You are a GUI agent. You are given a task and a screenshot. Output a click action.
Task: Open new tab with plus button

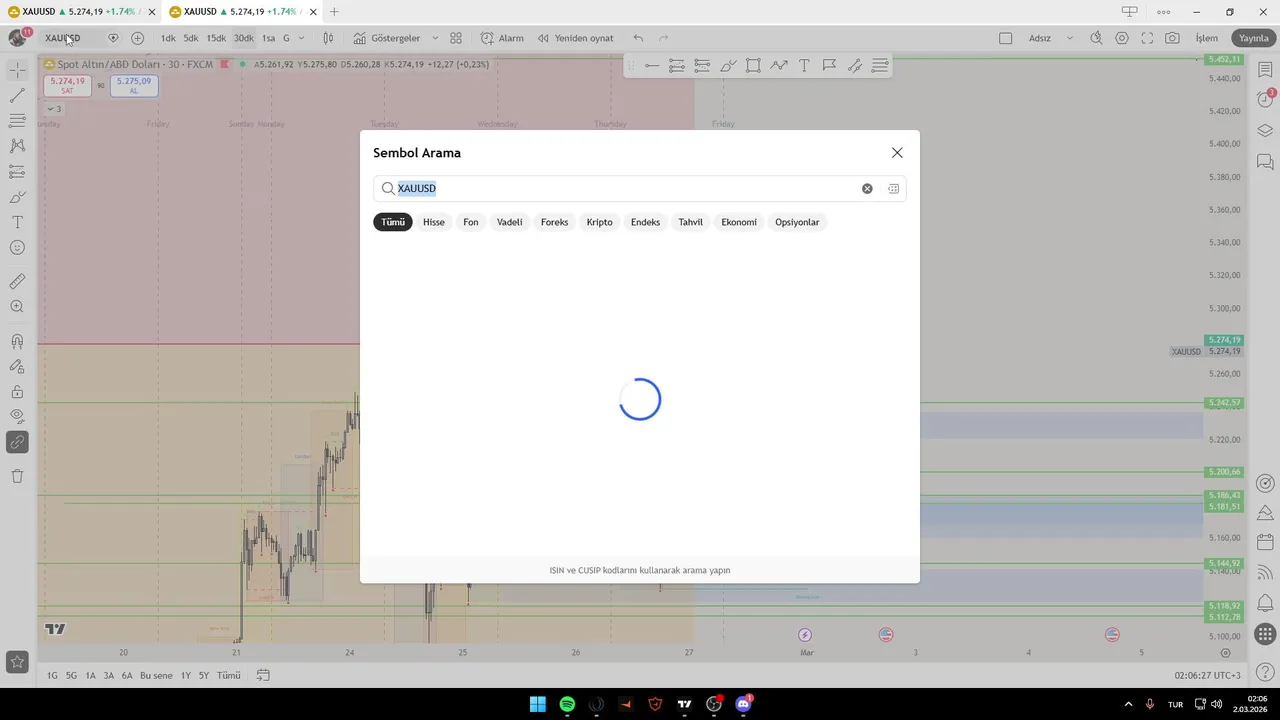click(x=334, y=12)
